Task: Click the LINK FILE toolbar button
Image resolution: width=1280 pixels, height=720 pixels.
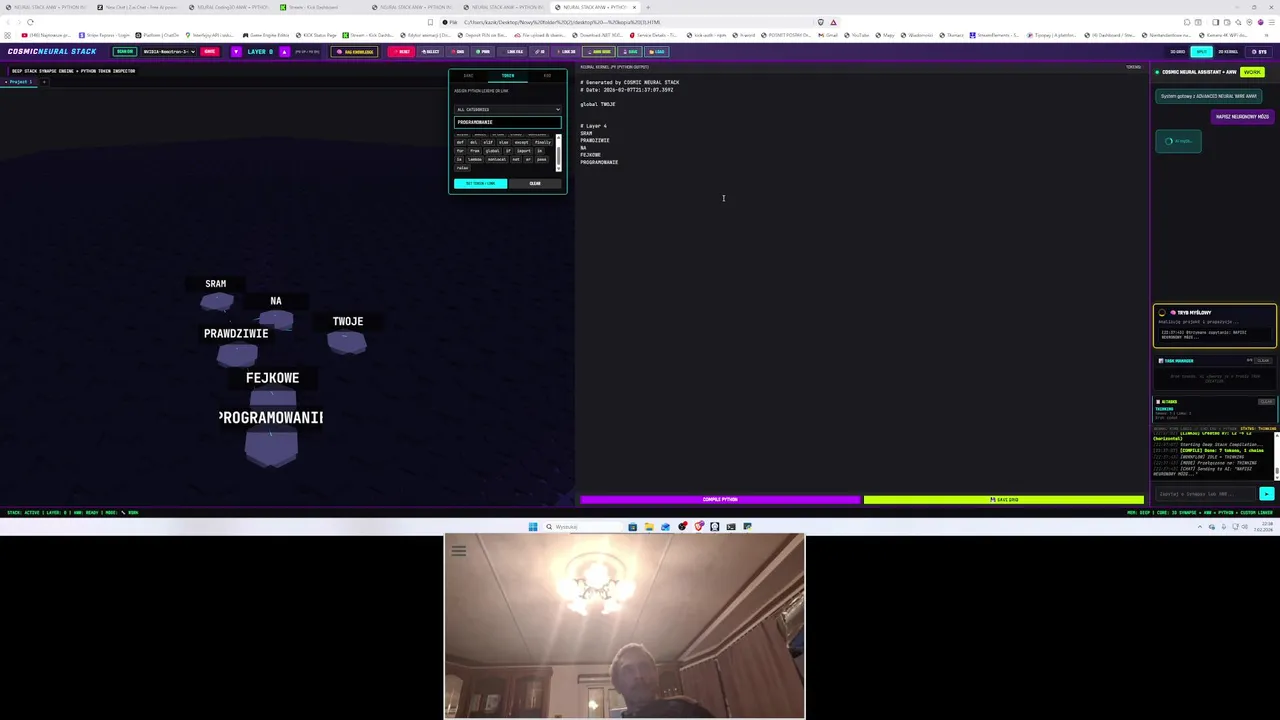Action: 513,51
